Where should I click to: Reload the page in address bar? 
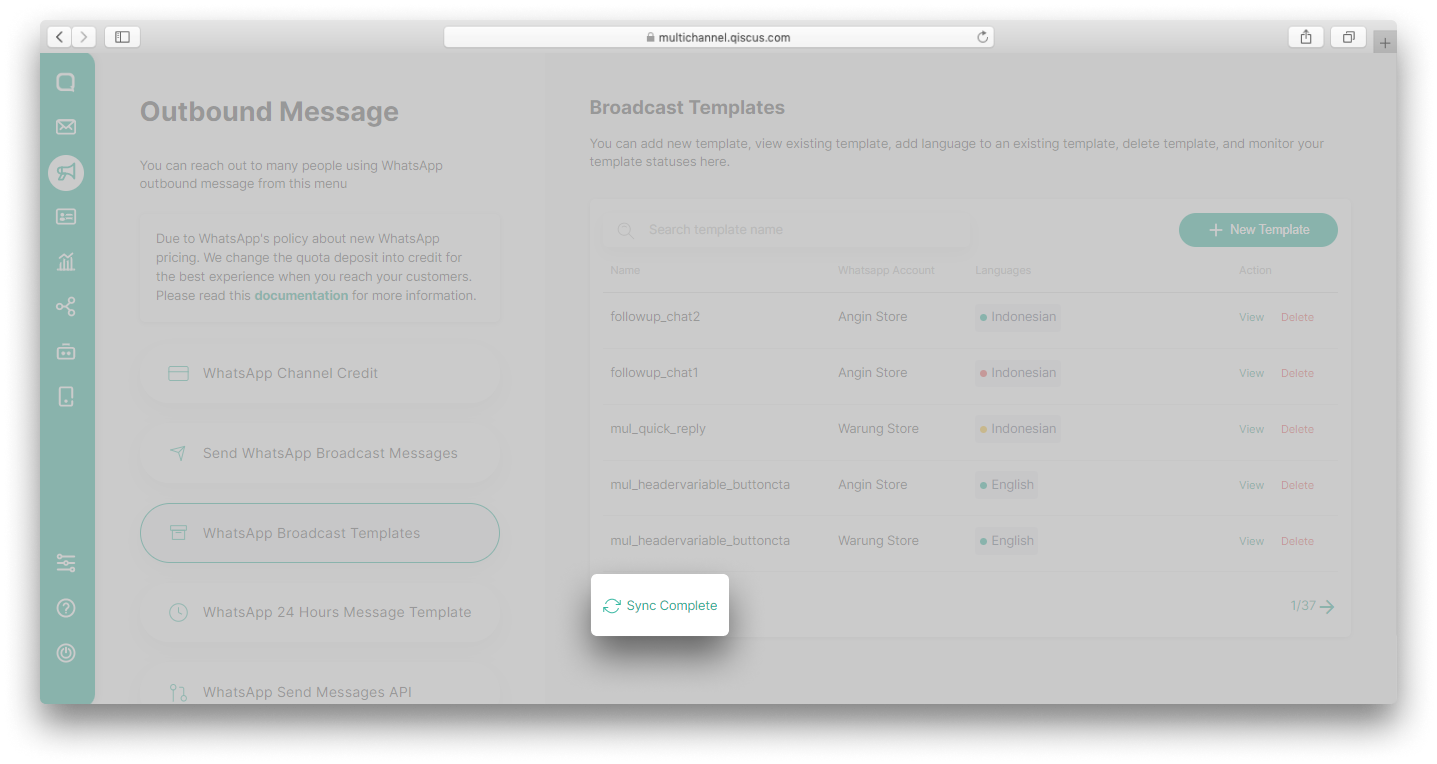point(983,37)
